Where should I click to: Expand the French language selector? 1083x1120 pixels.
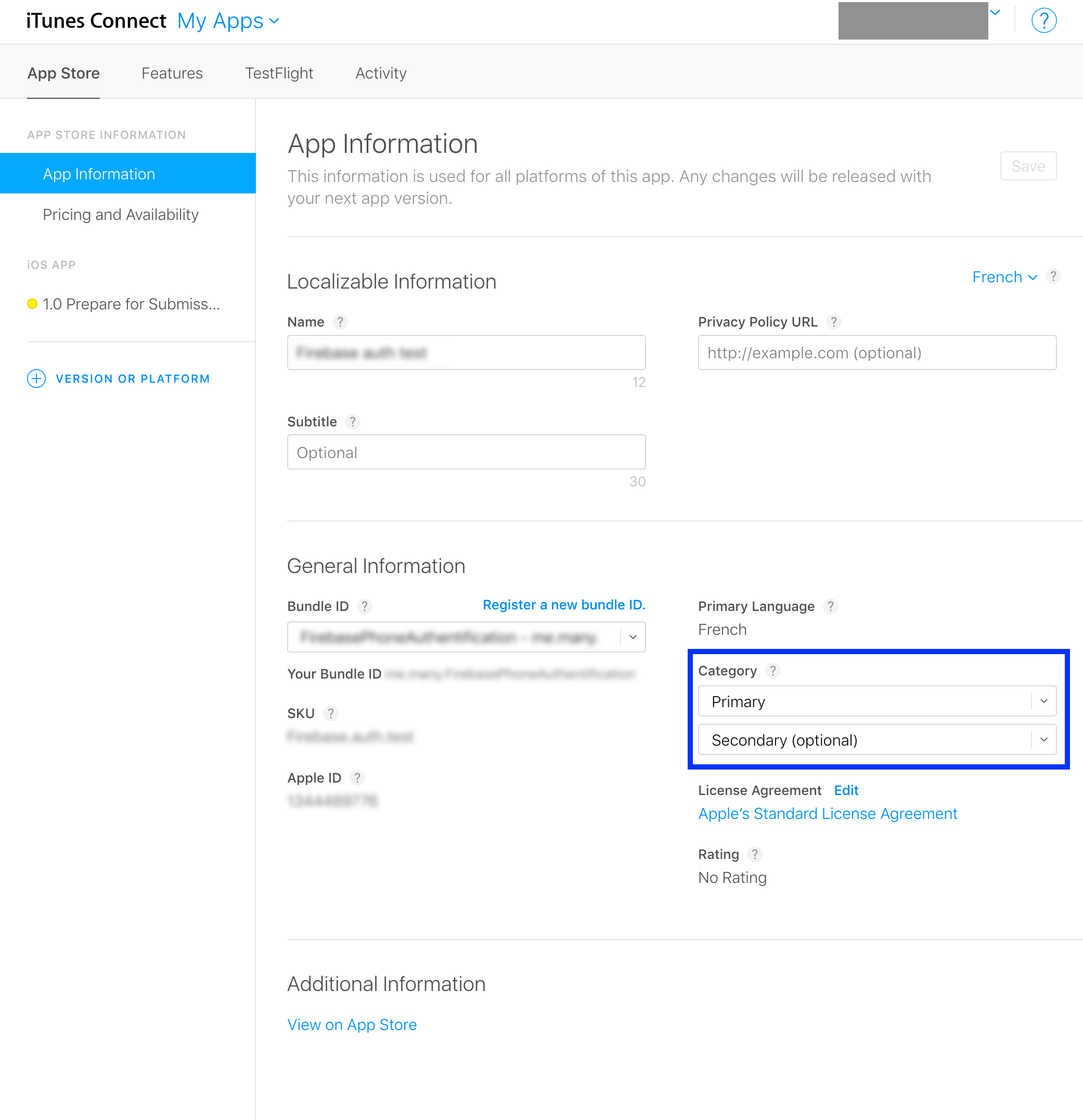[1004, 277]
